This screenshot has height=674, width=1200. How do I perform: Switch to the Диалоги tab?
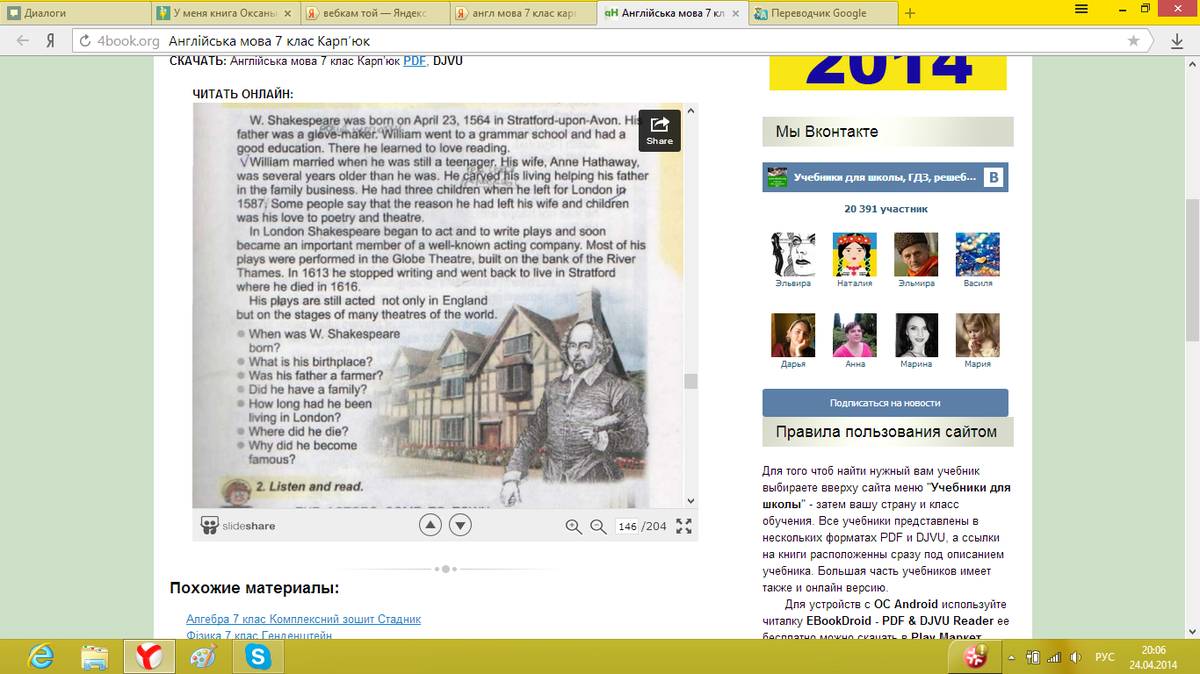pyautogui.click(x=70, y=13)
